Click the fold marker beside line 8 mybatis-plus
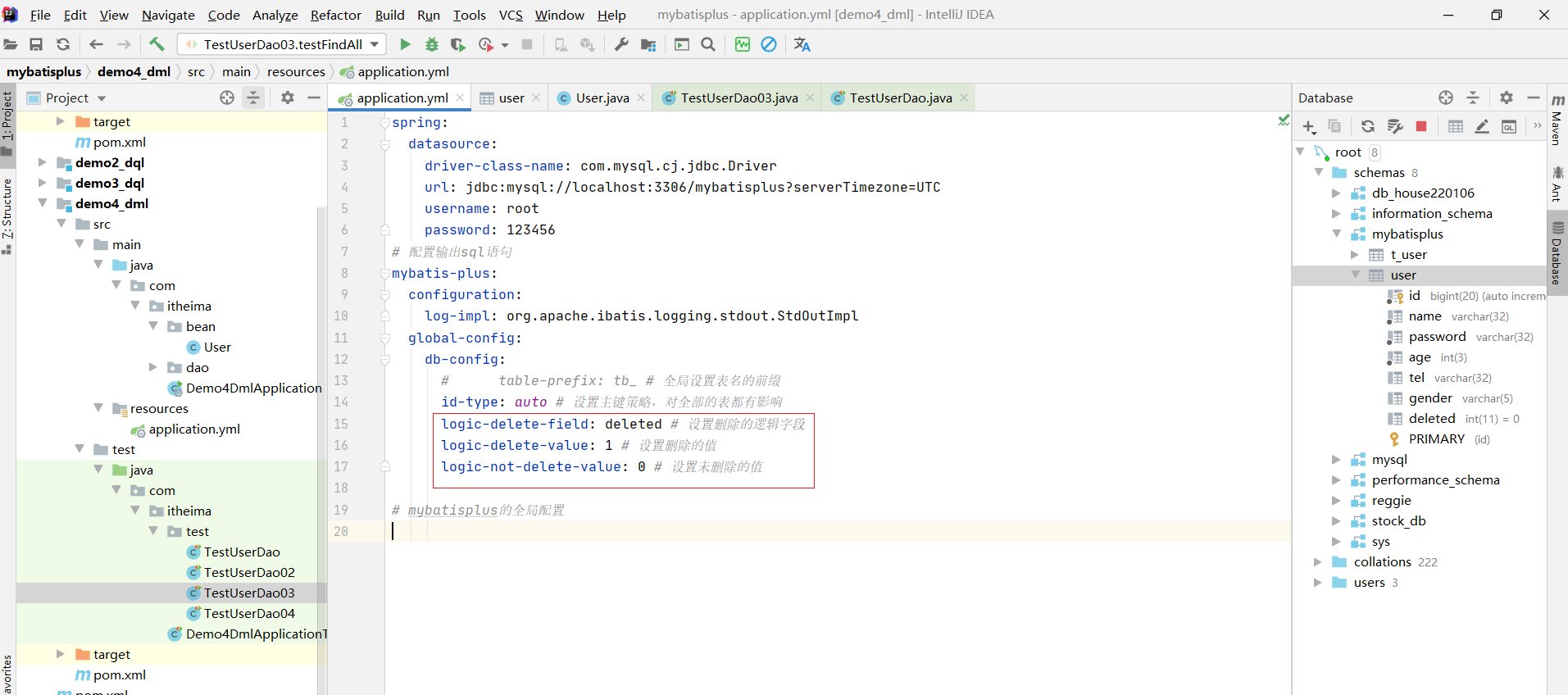This screenshot has width=1568, height=695. click(x=384, y=274)
